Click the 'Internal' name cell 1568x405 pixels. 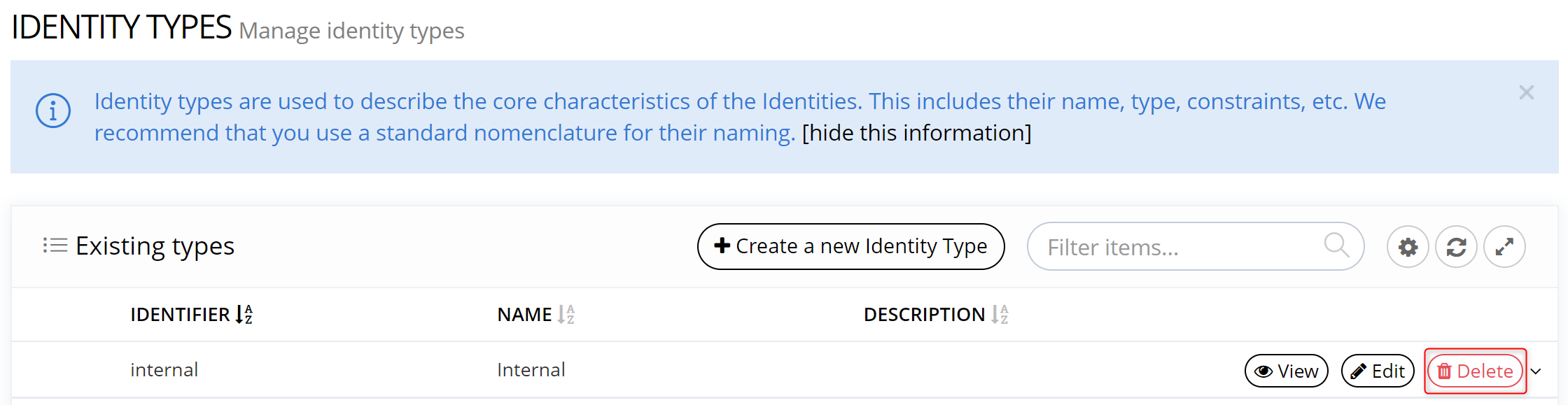tap(531, 370)
